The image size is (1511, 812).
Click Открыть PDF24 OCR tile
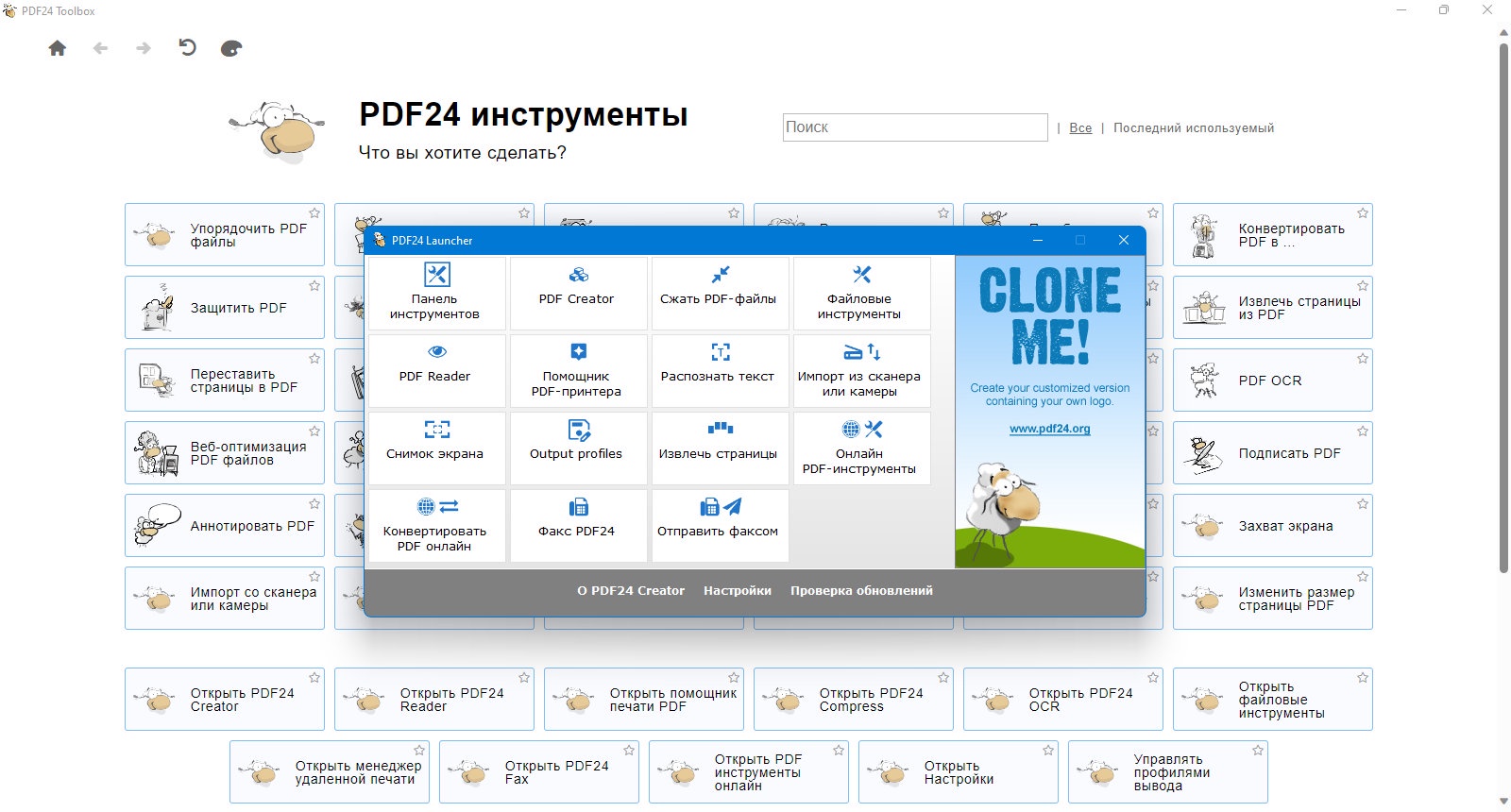pyautogui.click(x=1063, y=700)
